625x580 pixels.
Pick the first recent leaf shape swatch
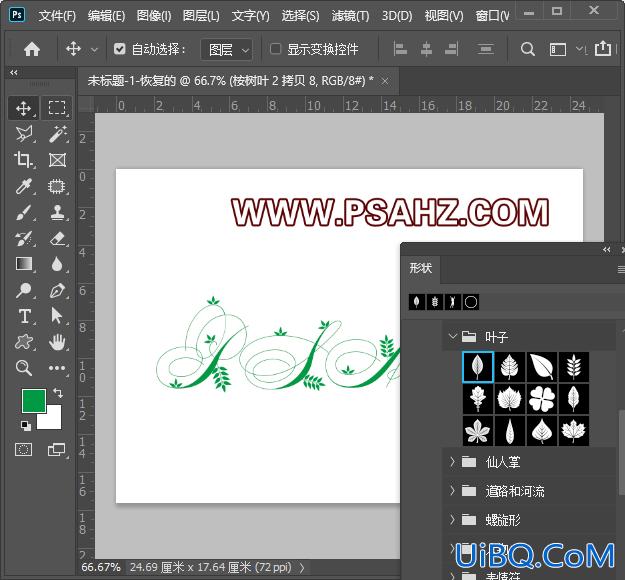(417, 302)
